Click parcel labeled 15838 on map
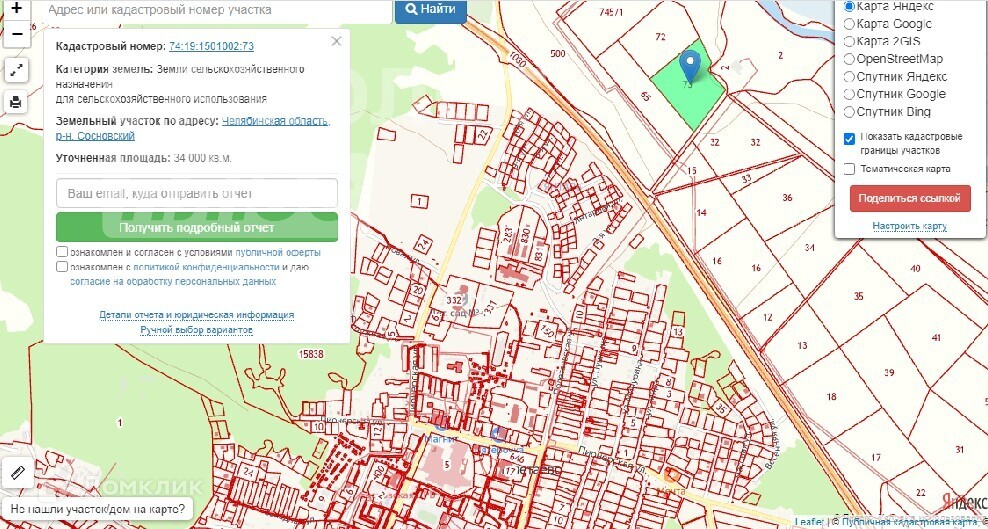 tap(311, 355)
